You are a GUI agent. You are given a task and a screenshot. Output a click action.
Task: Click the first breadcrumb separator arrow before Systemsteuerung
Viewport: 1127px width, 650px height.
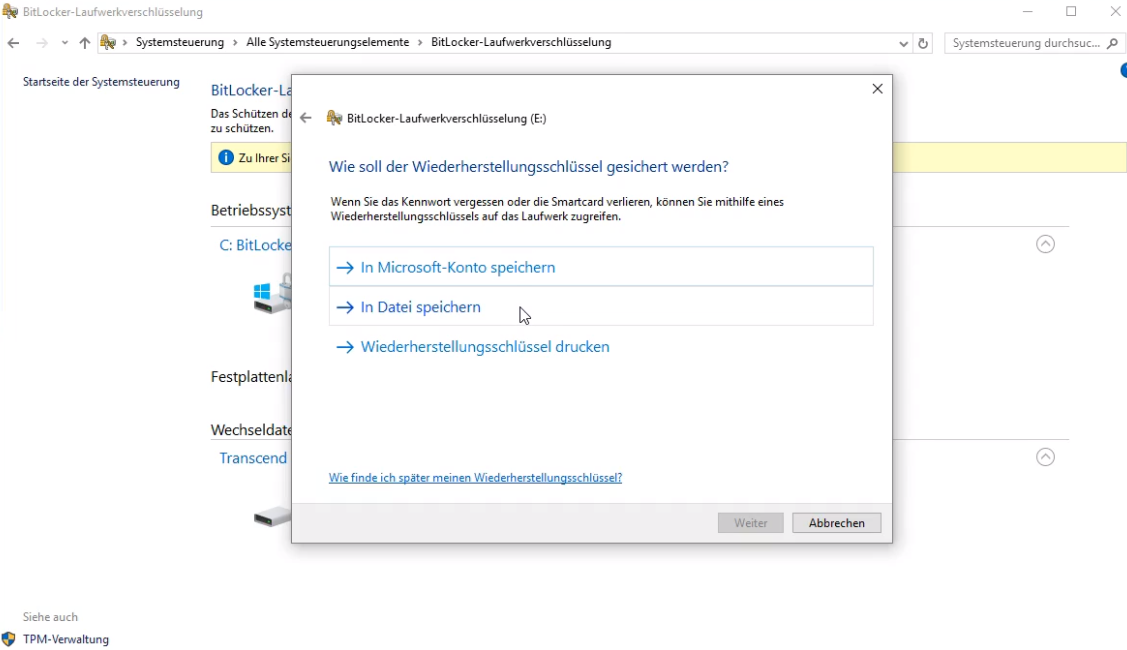(x=125, y=43)
